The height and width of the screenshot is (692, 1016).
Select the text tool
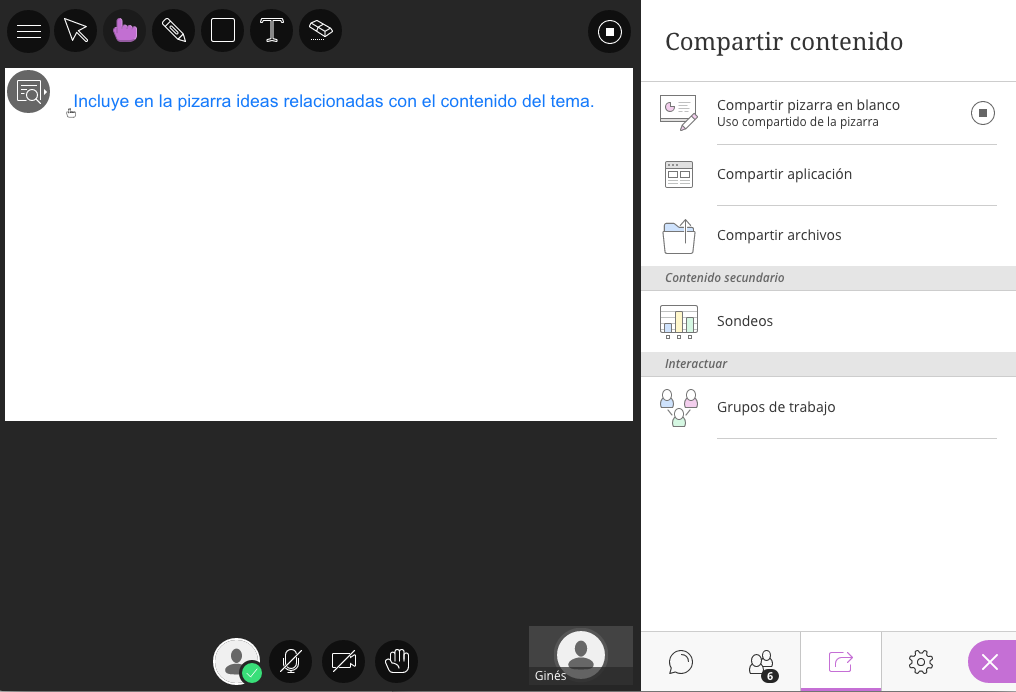pyautogui.click(x=271, y=31)
